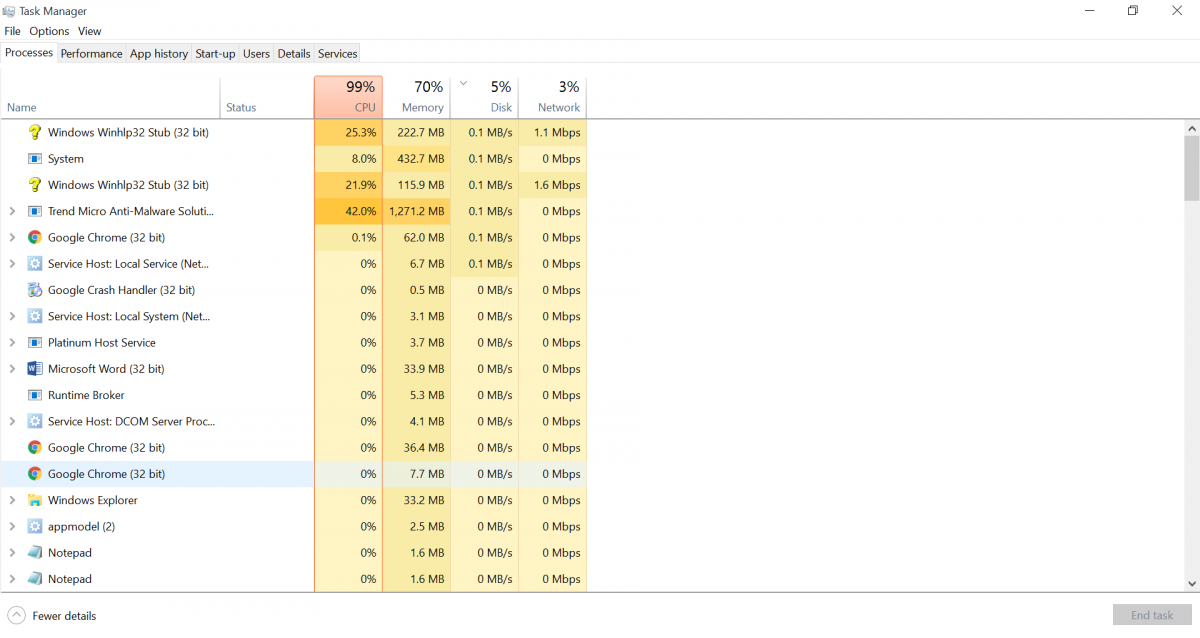Click the Service Host: Local System gear icon
Image resolution: width=1200 pixels, height=638 pixels.
35,316
